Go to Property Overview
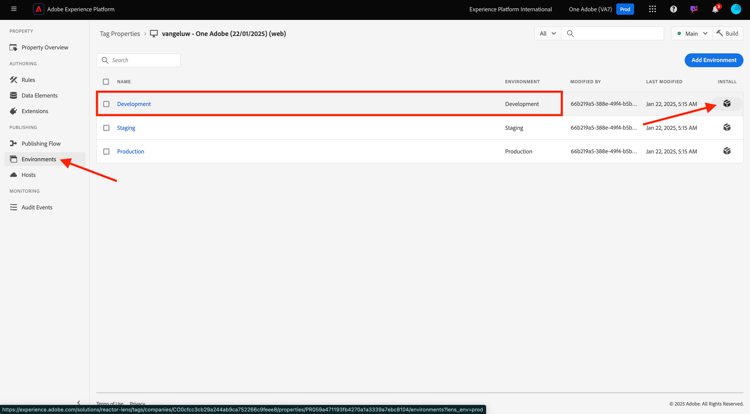The width and height of the screenshot is (750, 414). tap(45, 47)
